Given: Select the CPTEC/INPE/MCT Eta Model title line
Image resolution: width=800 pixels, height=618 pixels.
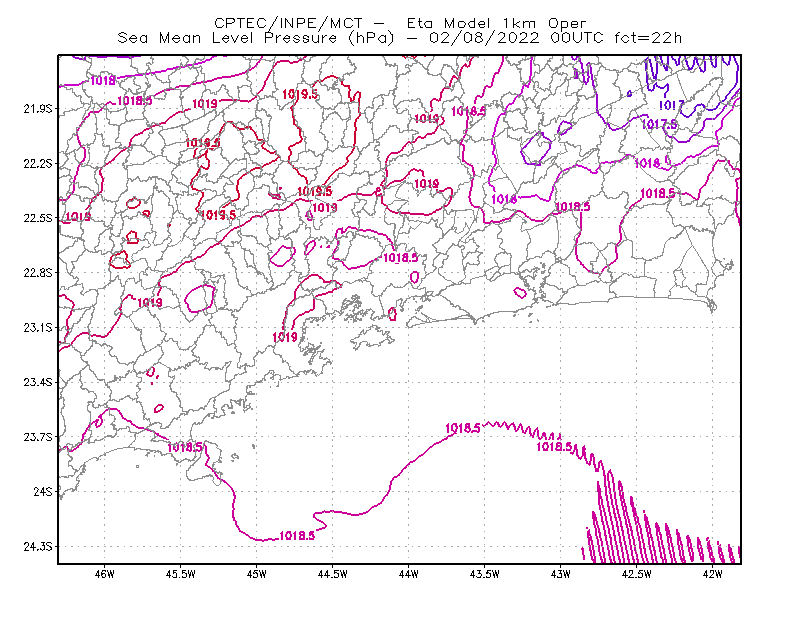Looking at the screenshot, I should pos(400,23).
